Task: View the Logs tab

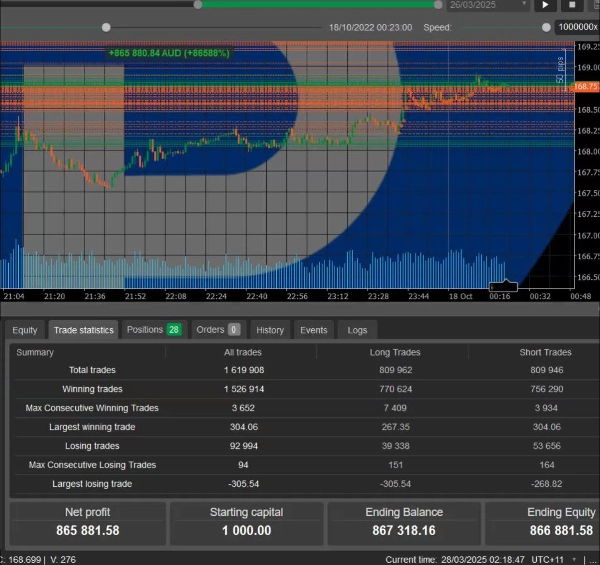Action: [x=357, y=330]
